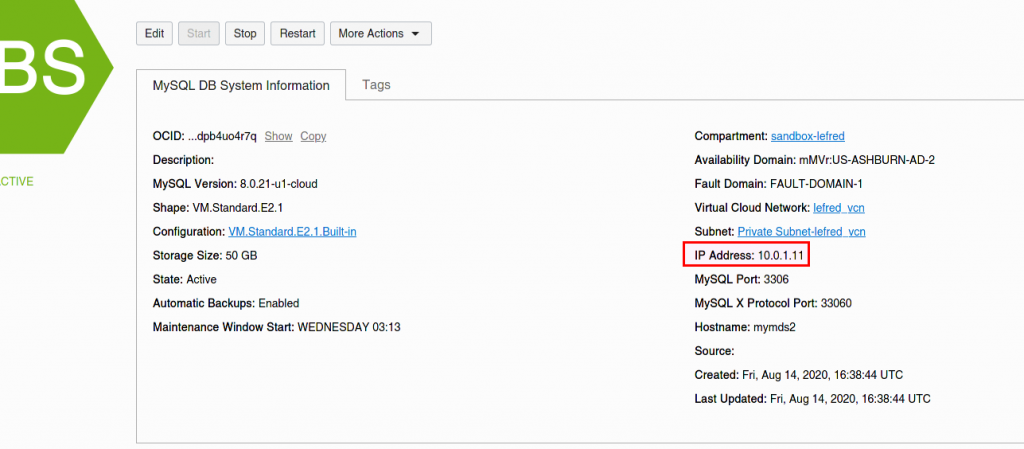Click the Edit button
Screen dimensions: 1024x449
tap(154, 33)
